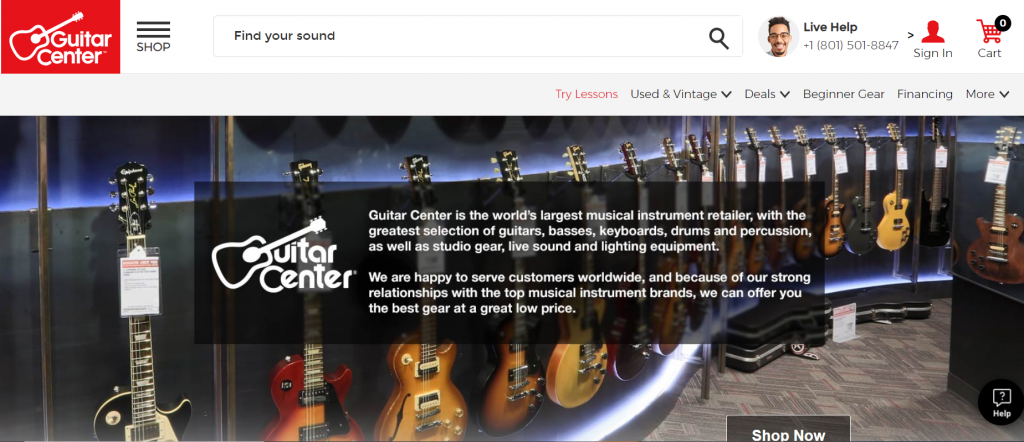Click the search magnifier icon
This screenshot has height=442, width=1024.
click(719, 39)
